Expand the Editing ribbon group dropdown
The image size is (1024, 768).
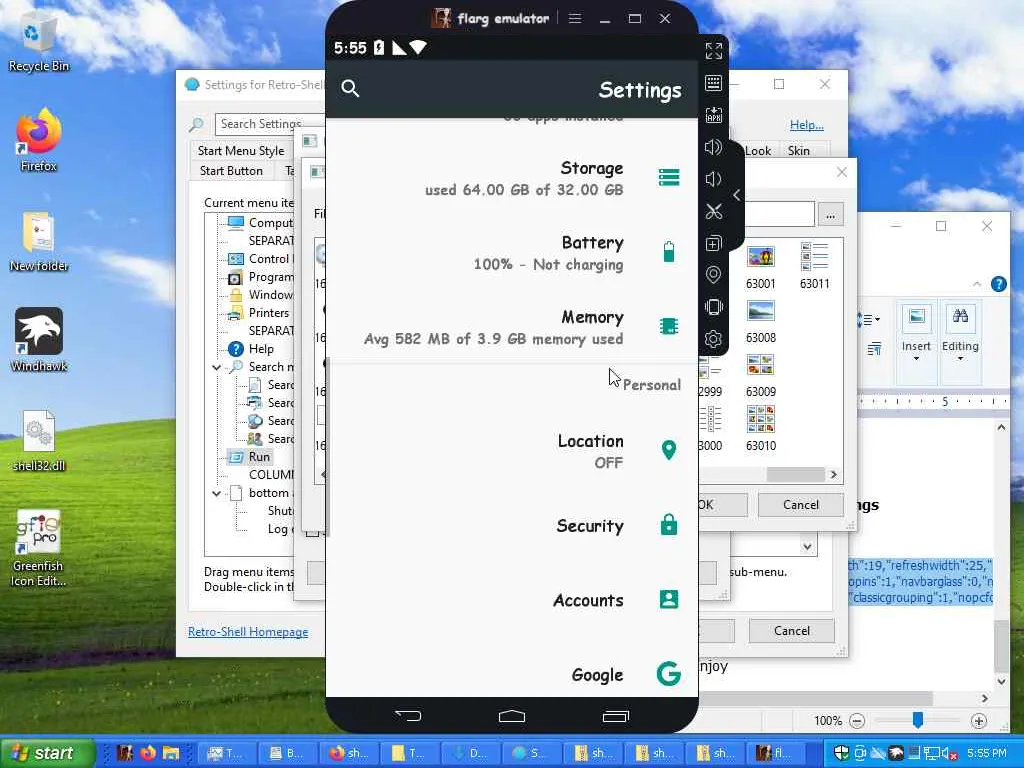point(960,358)
